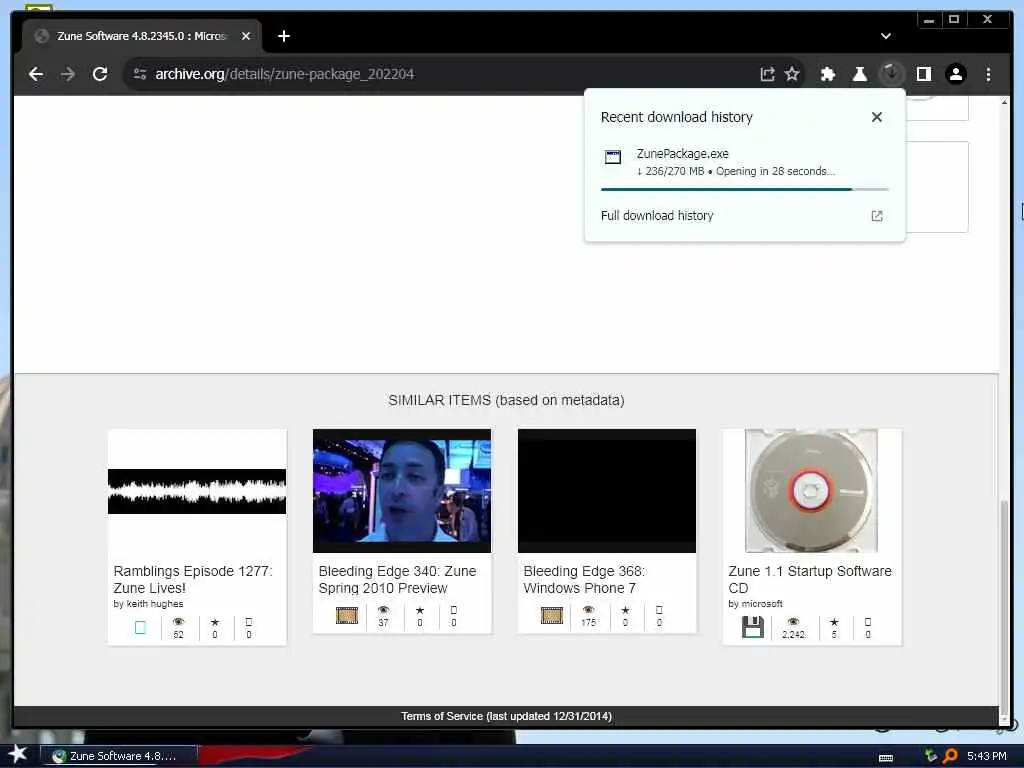1024x768 pixels.
Task: Open Bleeding Edge 368: Windows Phone 7 title
Action: coord(584,579)
